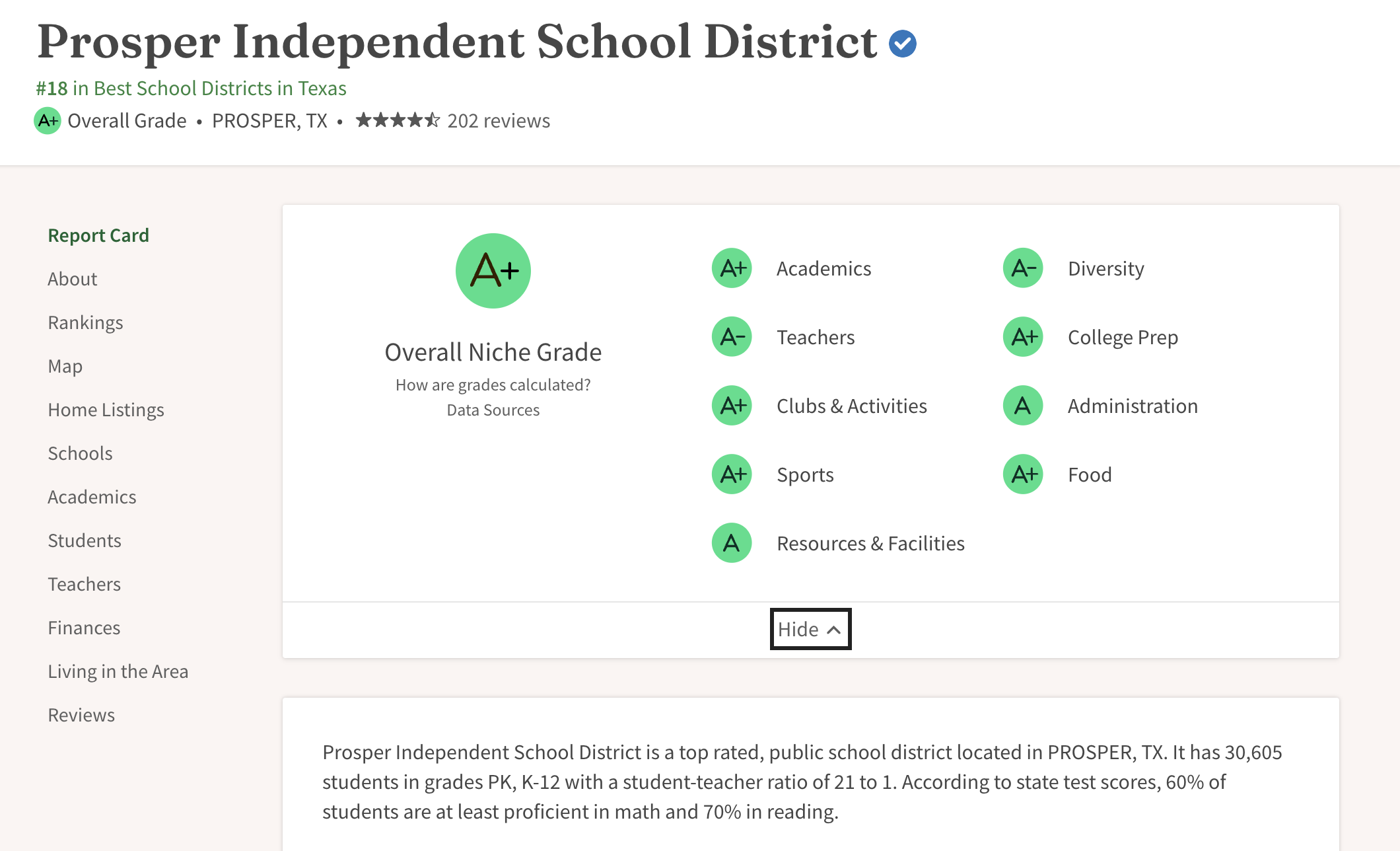Open the Data Sources link
The width and height of the screenshot is (1400, 851).
tap(493, 410)
